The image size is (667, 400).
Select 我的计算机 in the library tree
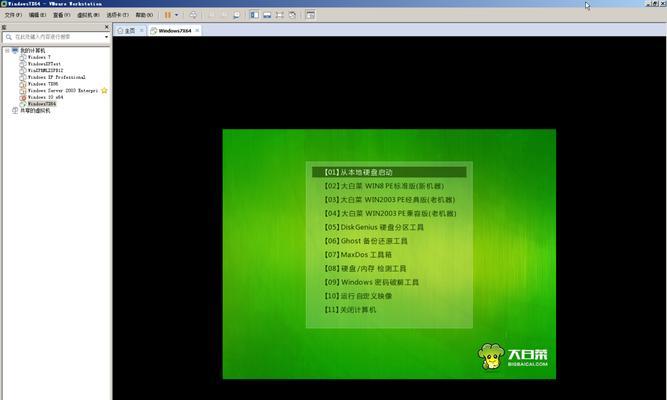coord(33,50)
